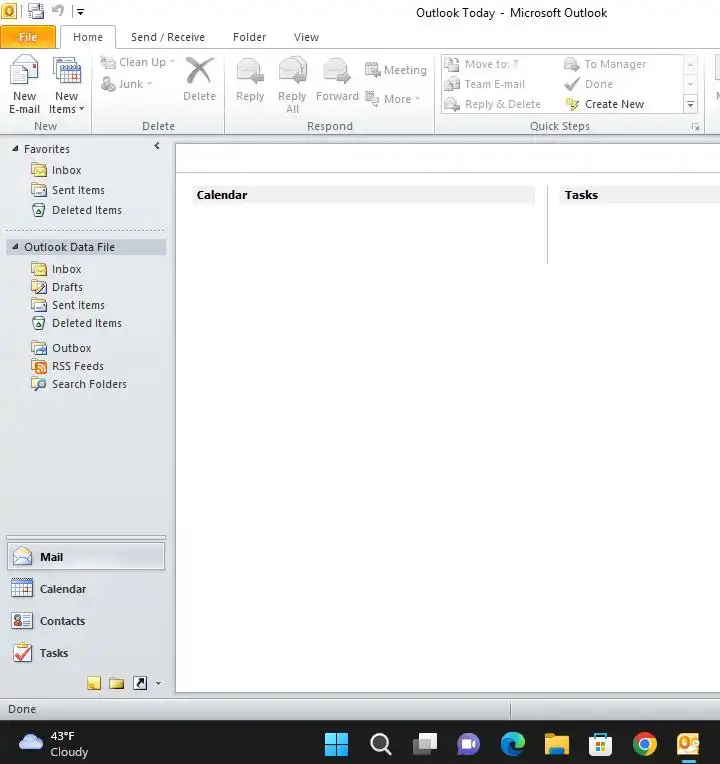
Task: Open the weather widget showing 43°F
Action: (53, 744)
